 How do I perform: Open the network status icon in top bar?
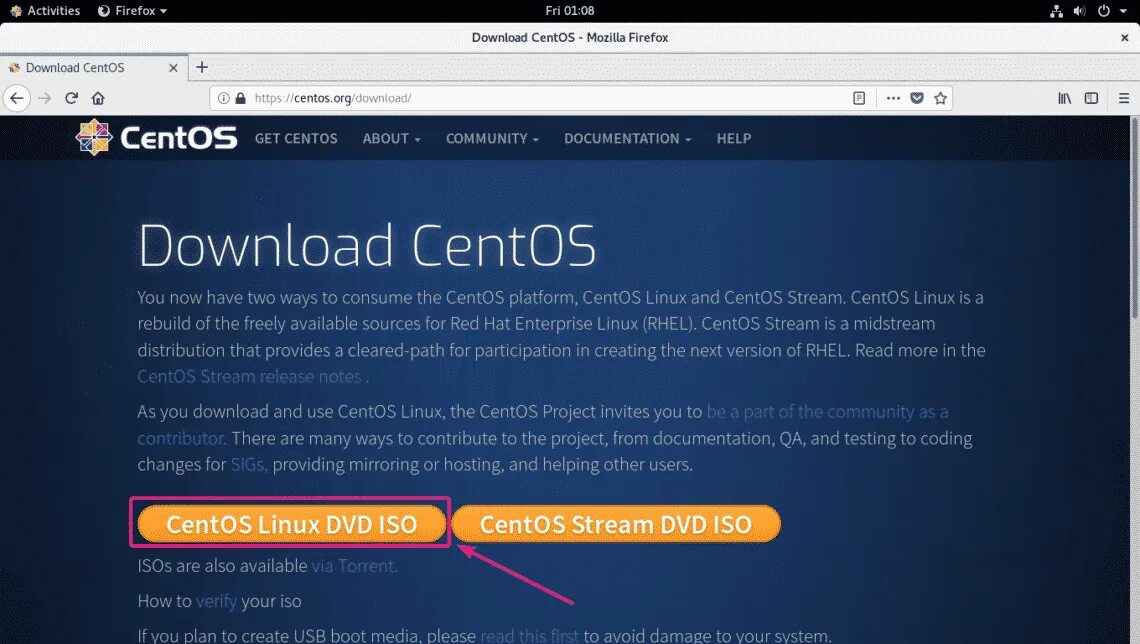point(1056,11)
